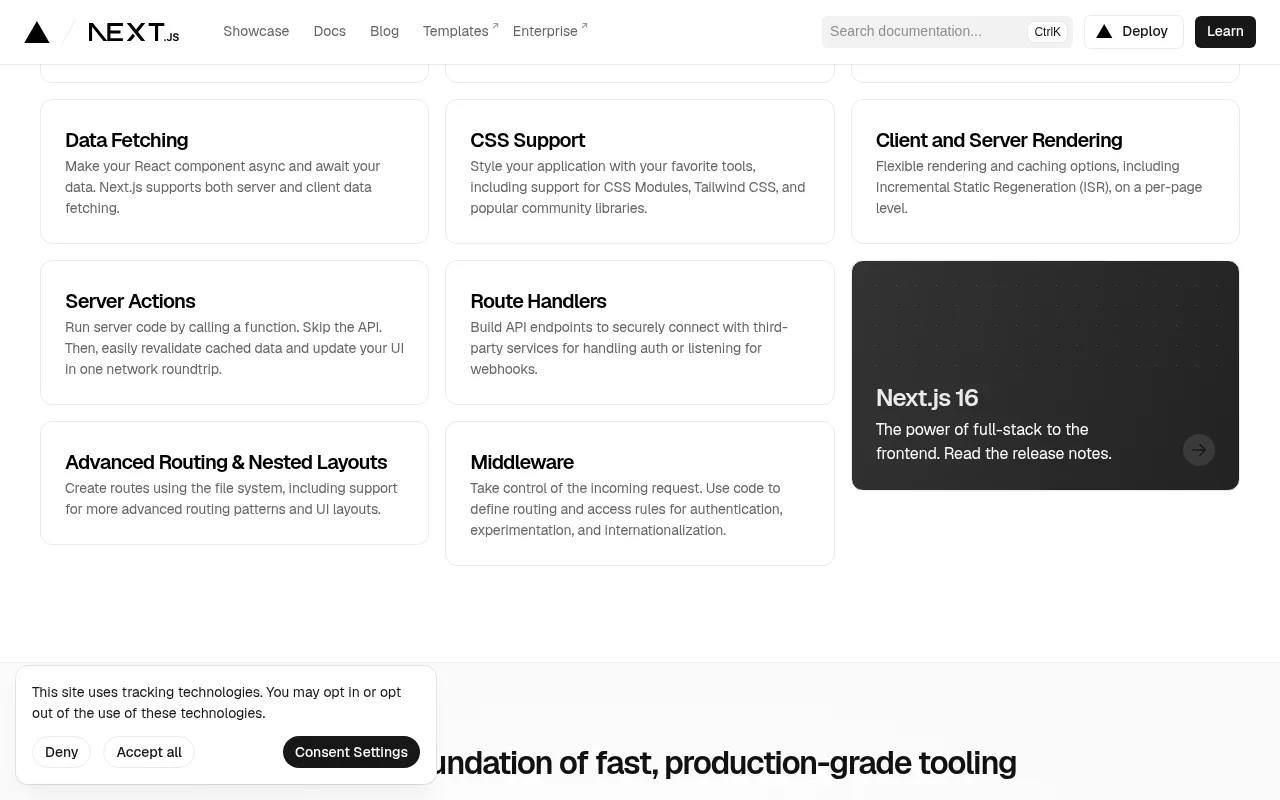Click the arrow icon on Next.js 16 card

(1198, 450)
